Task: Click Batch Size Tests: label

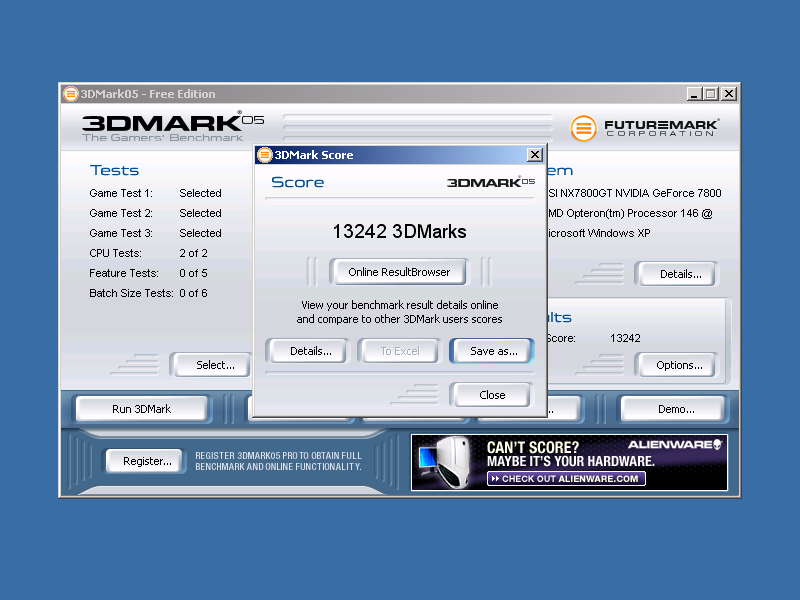Action: 131,293
